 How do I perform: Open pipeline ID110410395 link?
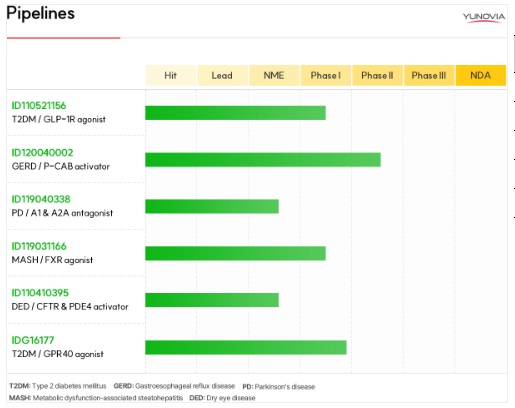point(40,293)
